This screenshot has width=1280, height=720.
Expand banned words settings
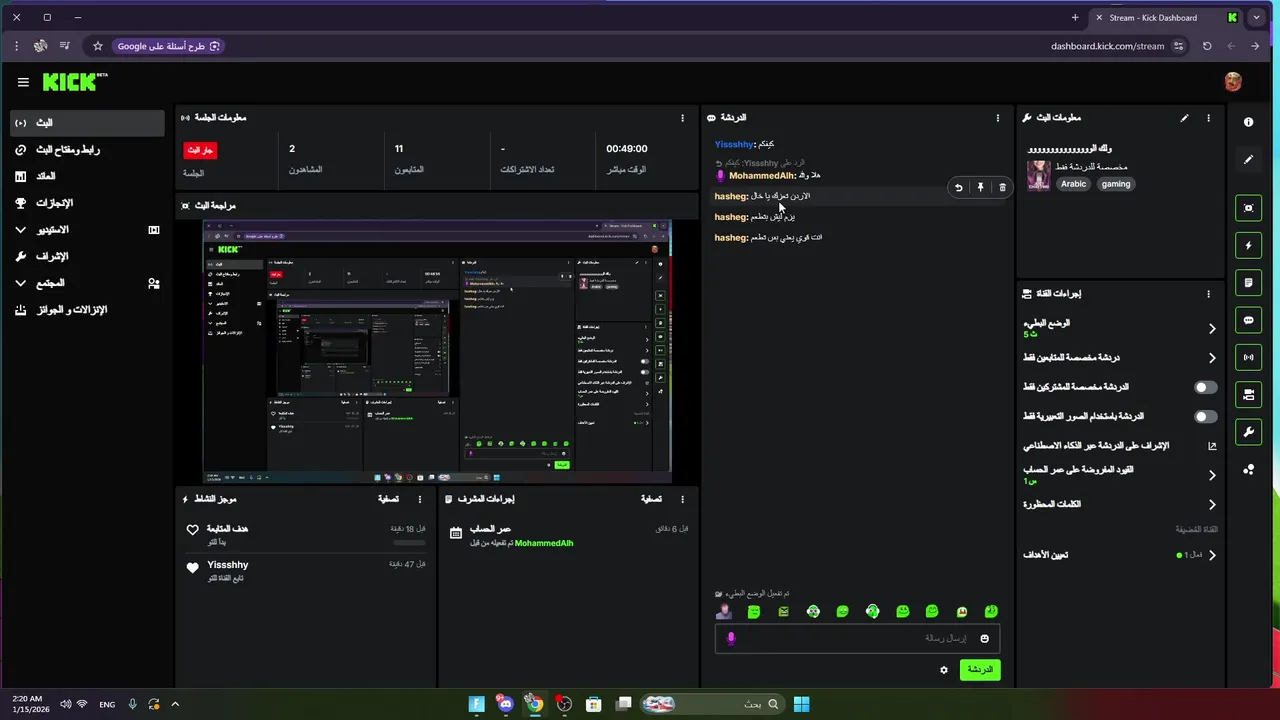click(1211, 505)
